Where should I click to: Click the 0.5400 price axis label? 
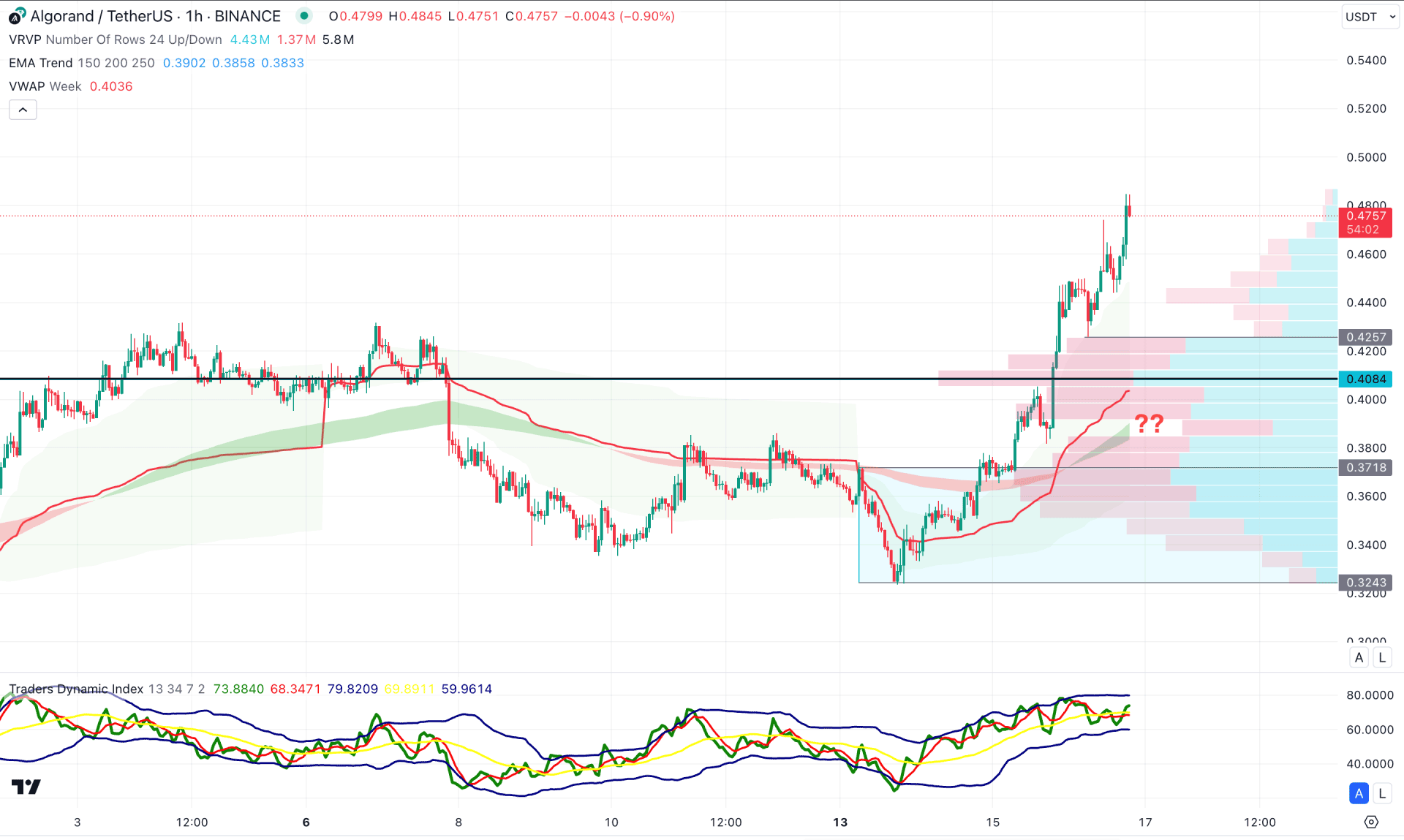1366,60
